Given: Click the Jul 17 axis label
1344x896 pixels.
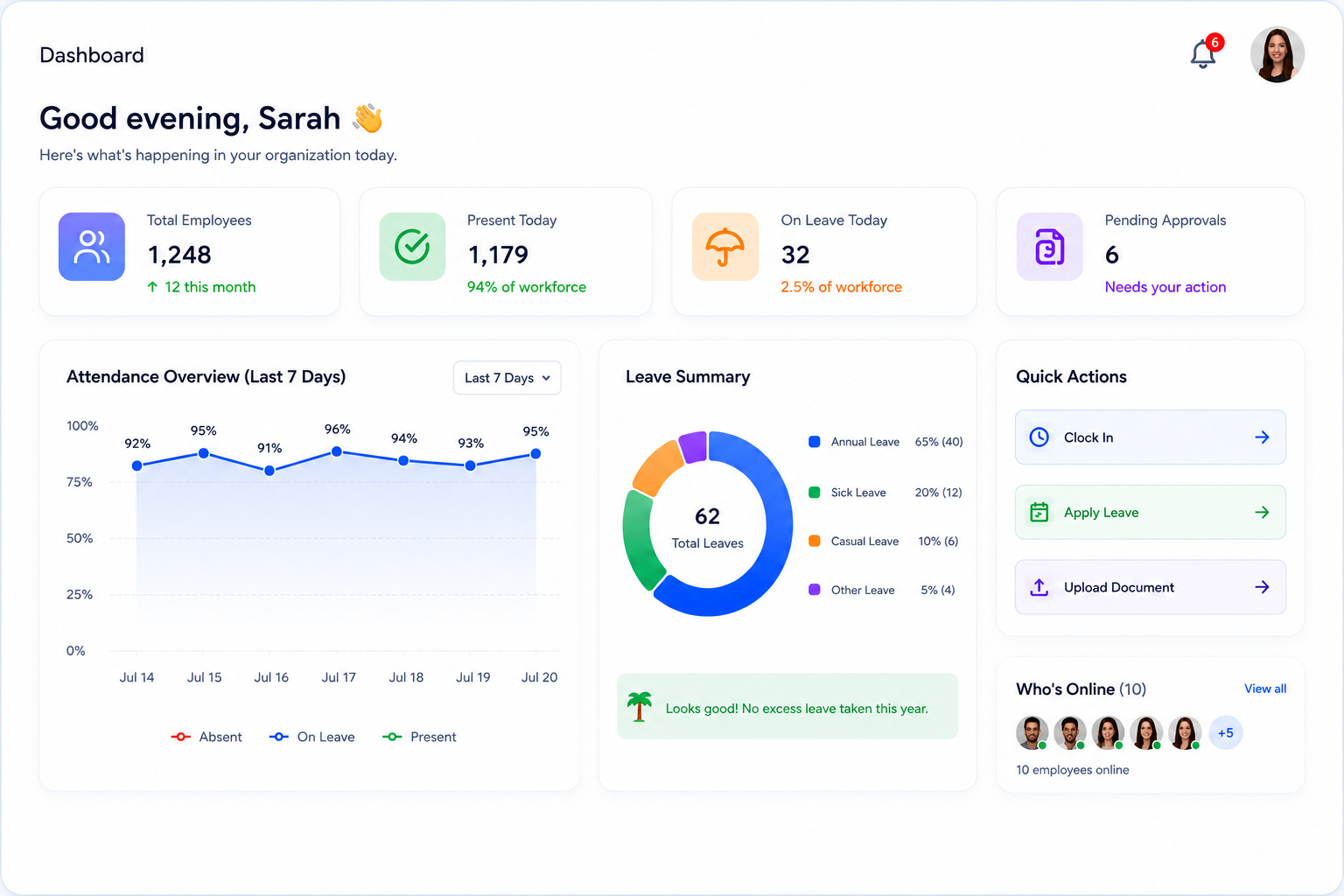Looking at the screenshot, I should pyautogui.click(x=339, y=677).
